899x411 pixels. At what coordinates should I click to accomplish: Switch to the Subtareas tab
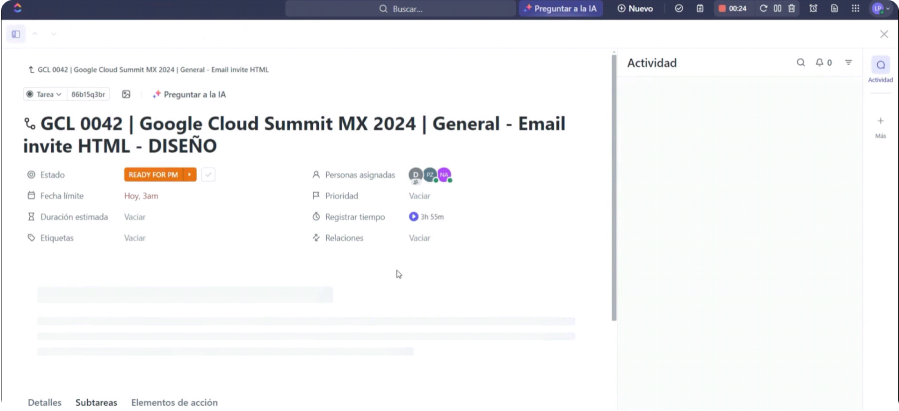(x=96, y=402)
